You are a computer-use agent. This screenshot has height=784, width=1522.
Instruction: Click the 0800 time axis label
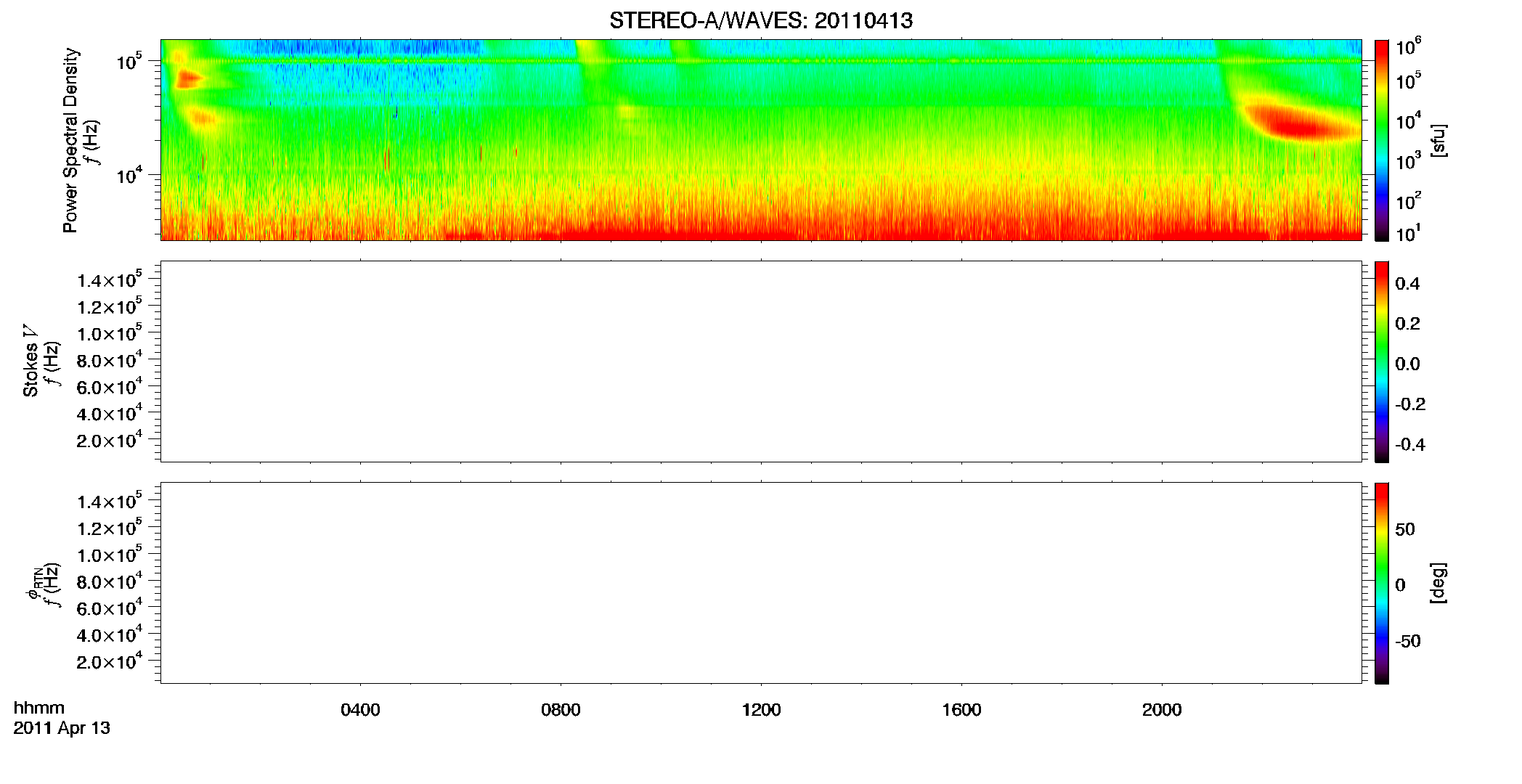561,710
